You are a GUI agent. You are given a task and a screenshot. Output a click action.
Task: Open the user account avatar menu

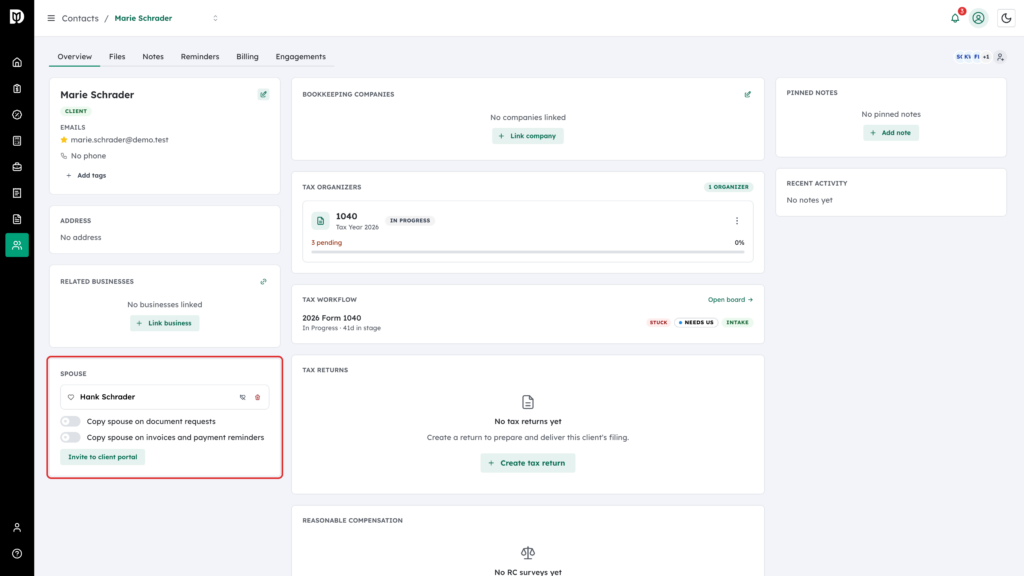(x=978, y=18)
